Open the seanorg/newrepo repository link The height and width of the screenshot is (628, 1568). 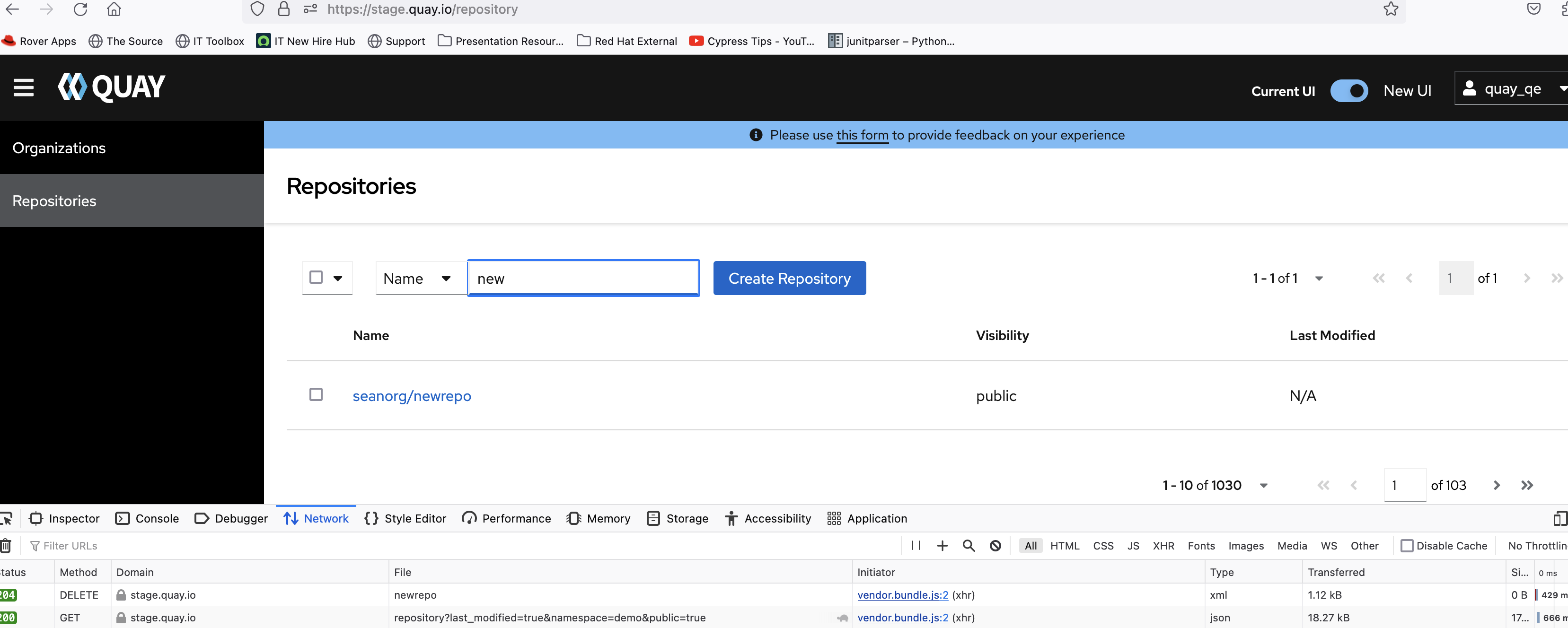click(412, 396)
